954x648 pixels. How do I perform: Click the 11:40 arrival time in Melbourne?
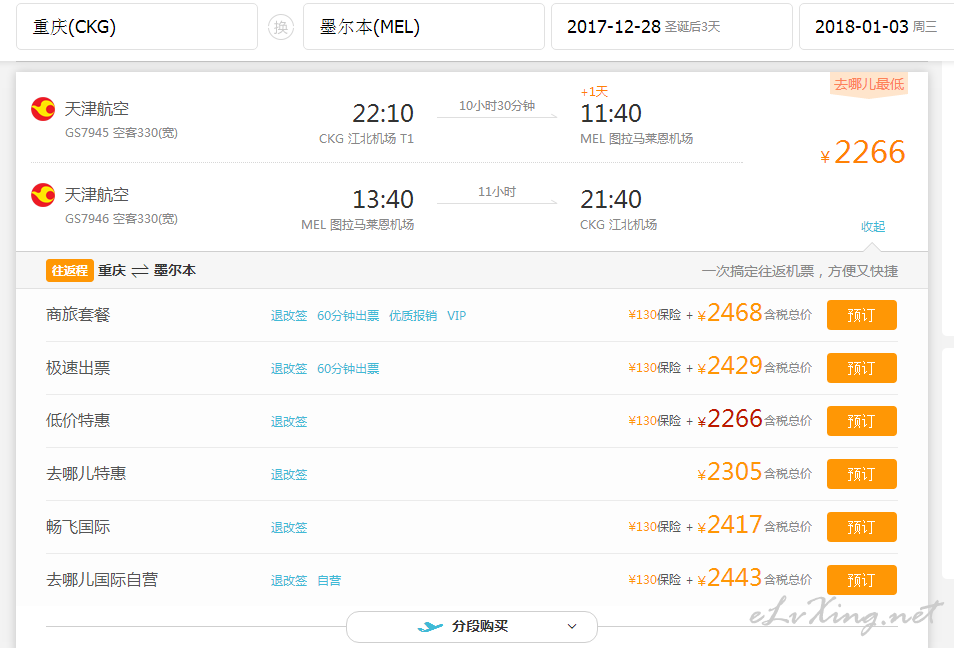(x=611, y=114)
